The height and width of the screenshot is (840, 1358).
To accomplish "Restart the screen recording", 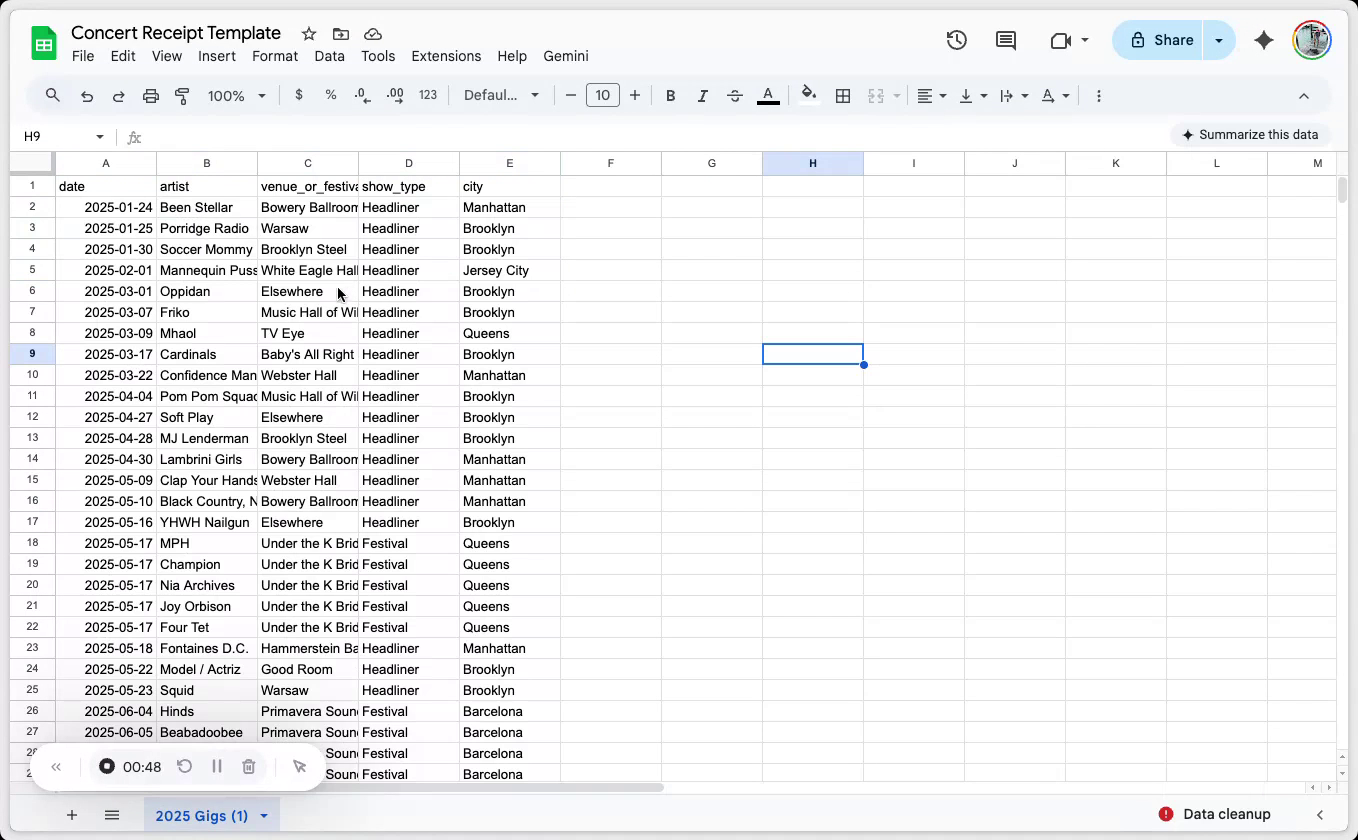I will (185, 767).
